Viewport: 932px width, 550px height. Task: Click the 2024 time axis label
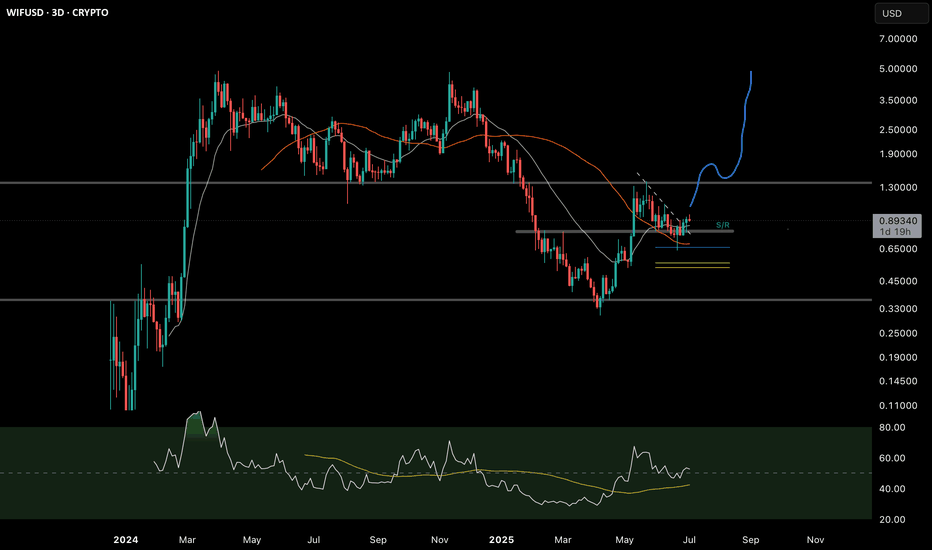pyautogui.click(x=125, y=540)
